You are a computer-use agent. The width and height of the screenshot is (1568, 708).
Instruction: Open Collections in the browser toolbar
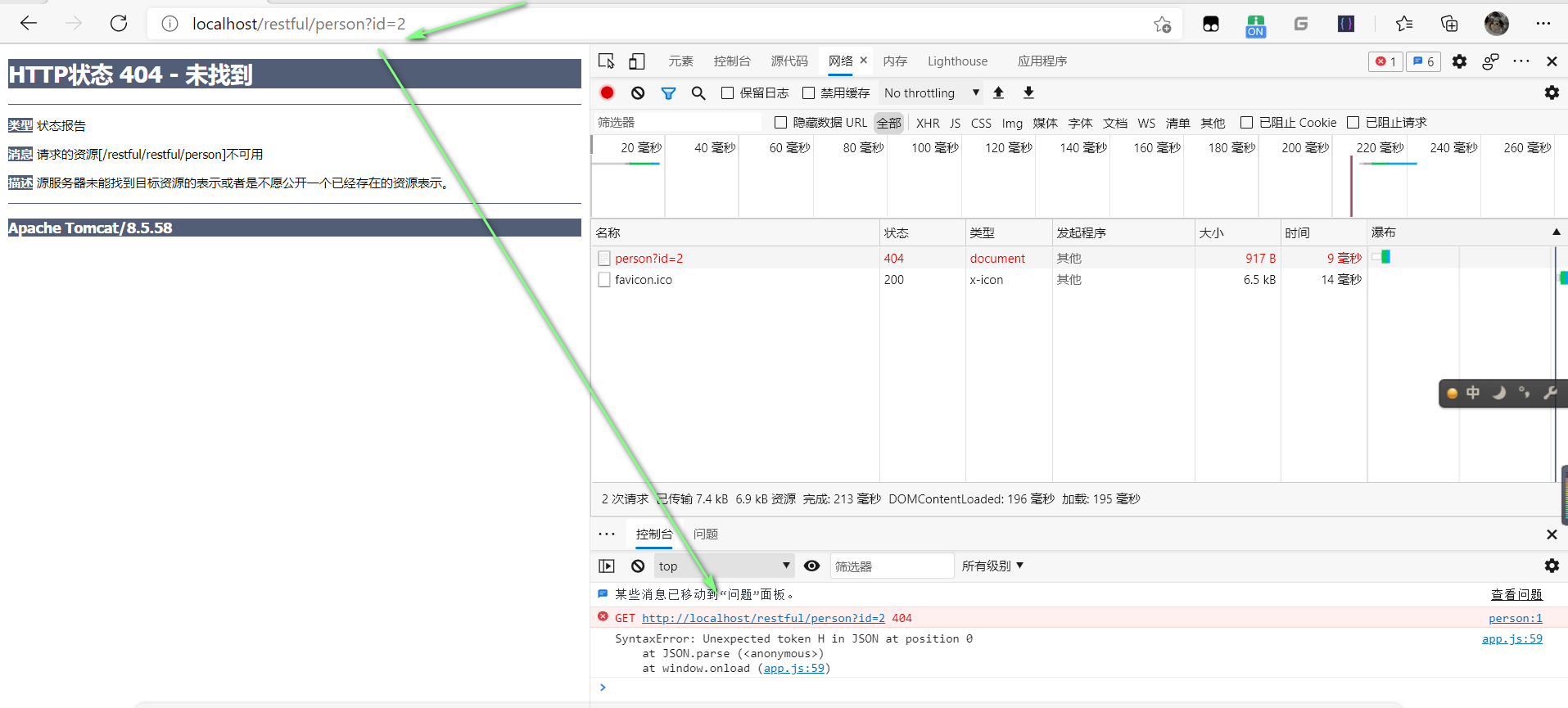(x=1449, y=24)
